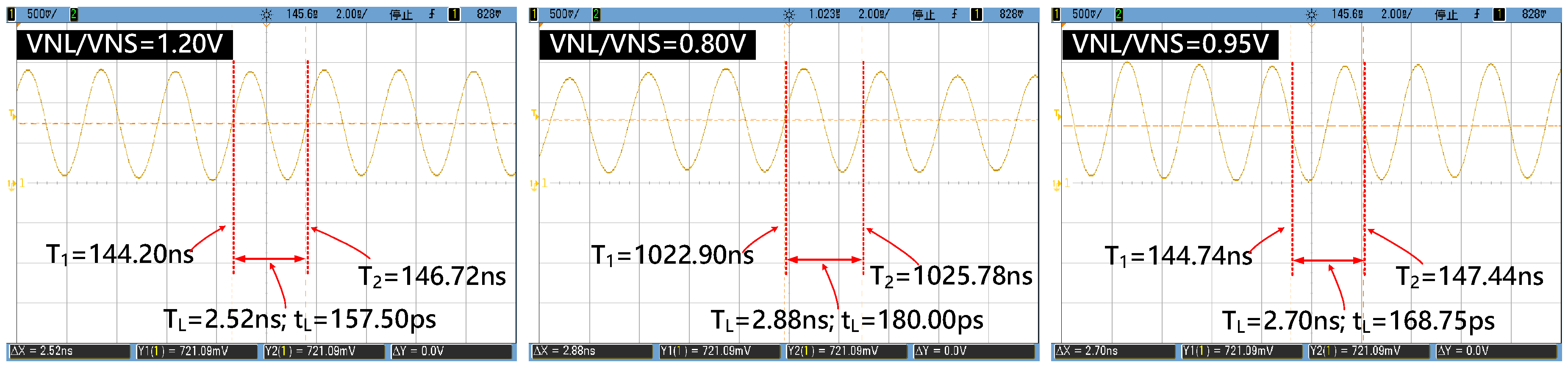The width and height of the screenshot is (1568, 368).
Task: Click trigger level T marker in the 0.80V panel
Action: tap(534, 114)
